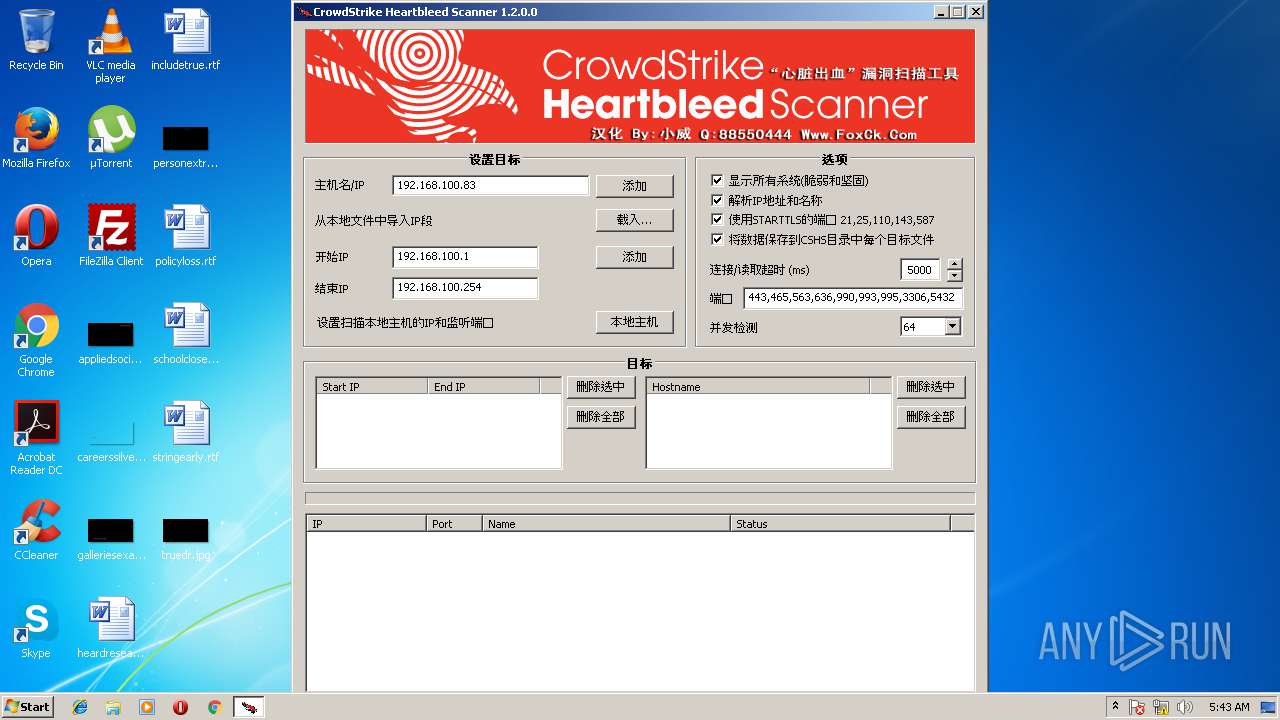Increase the timeout with up spinner arrow

954,264
